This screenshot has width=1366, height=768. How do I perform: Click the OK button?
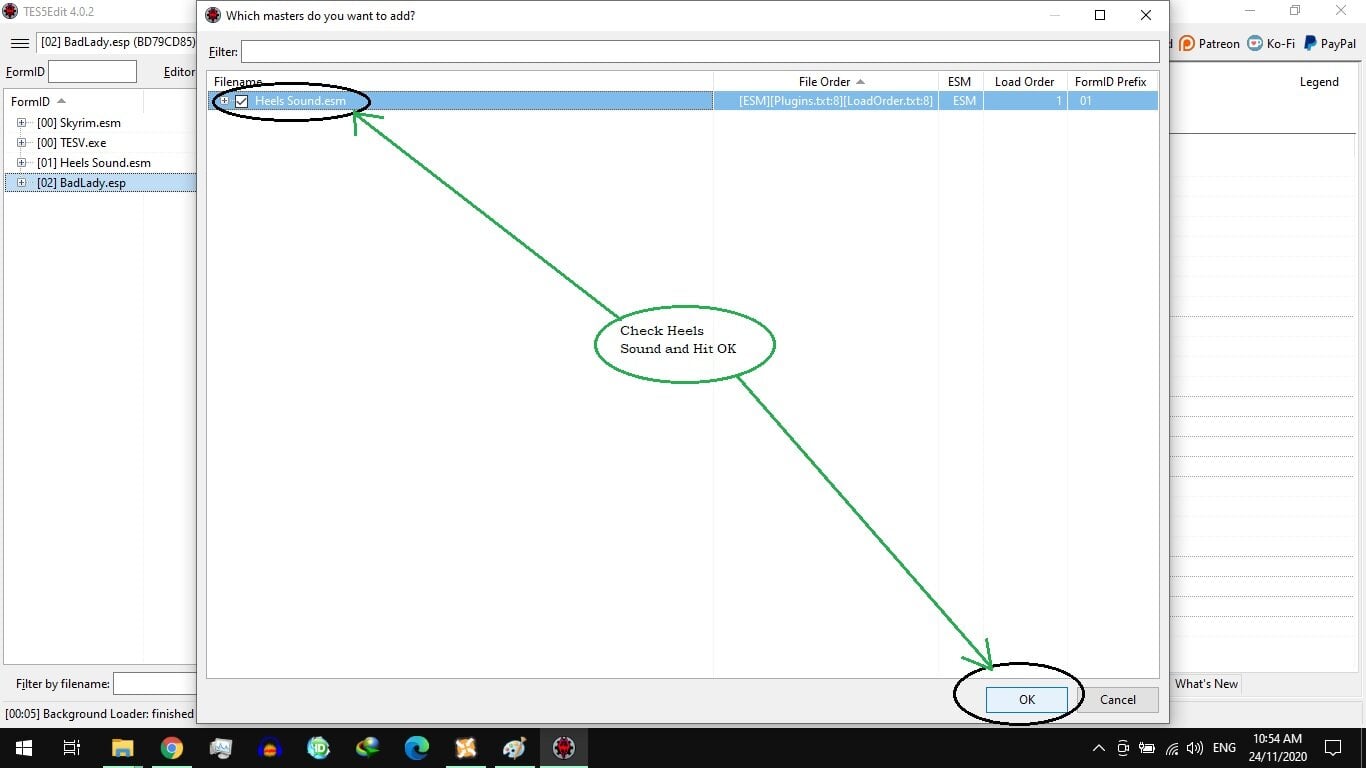click(x=1027, y=700)
